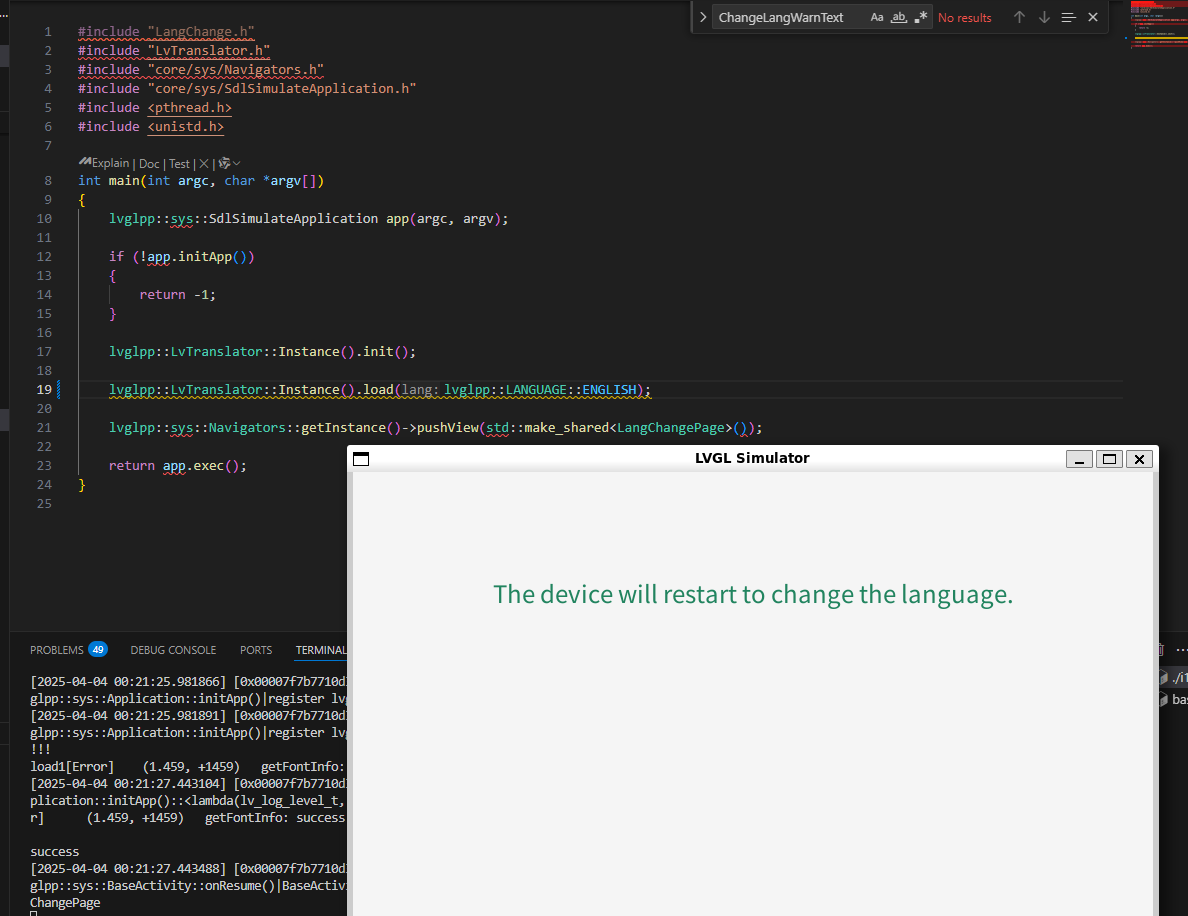Image resolution: width=1188 pixels, height=916 pixels.
Task: Click the pthread.h include link
Action: tap(189, 108)
